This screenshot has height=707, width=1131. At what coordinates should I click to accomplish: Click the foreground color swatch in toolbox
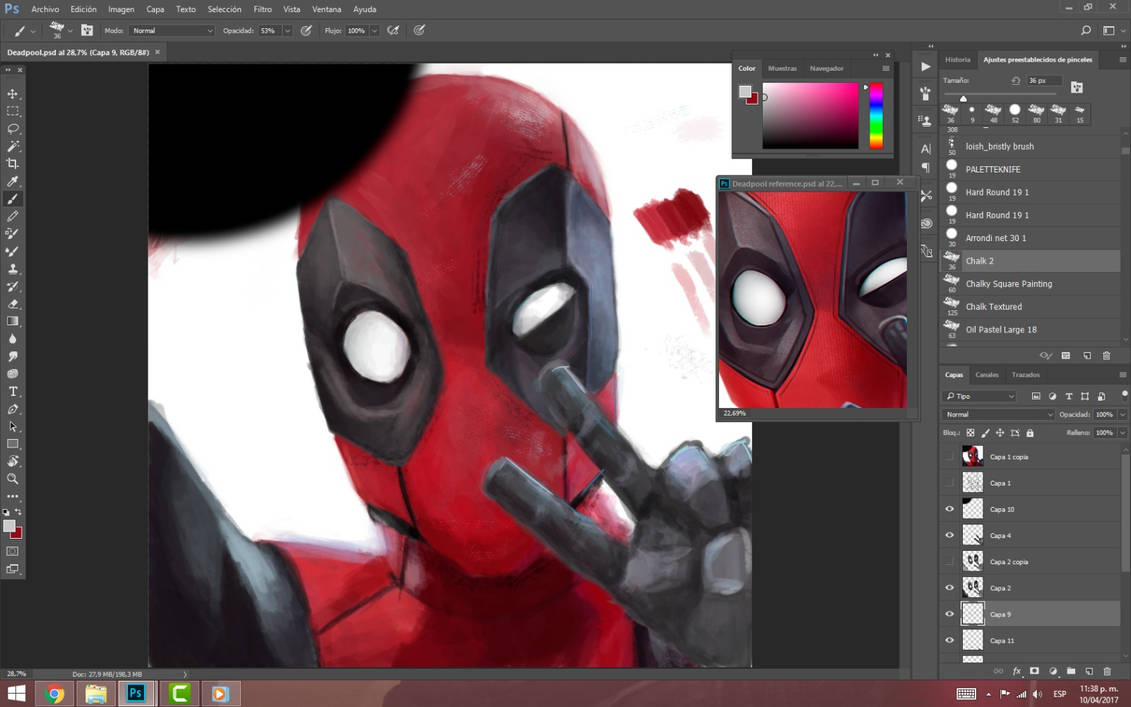tap(9, 526)
